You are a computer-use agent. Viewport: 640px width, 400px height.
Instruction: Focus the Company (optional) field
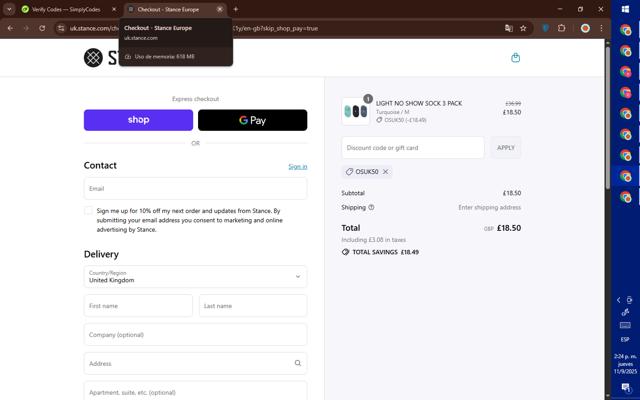pos(196,335)
